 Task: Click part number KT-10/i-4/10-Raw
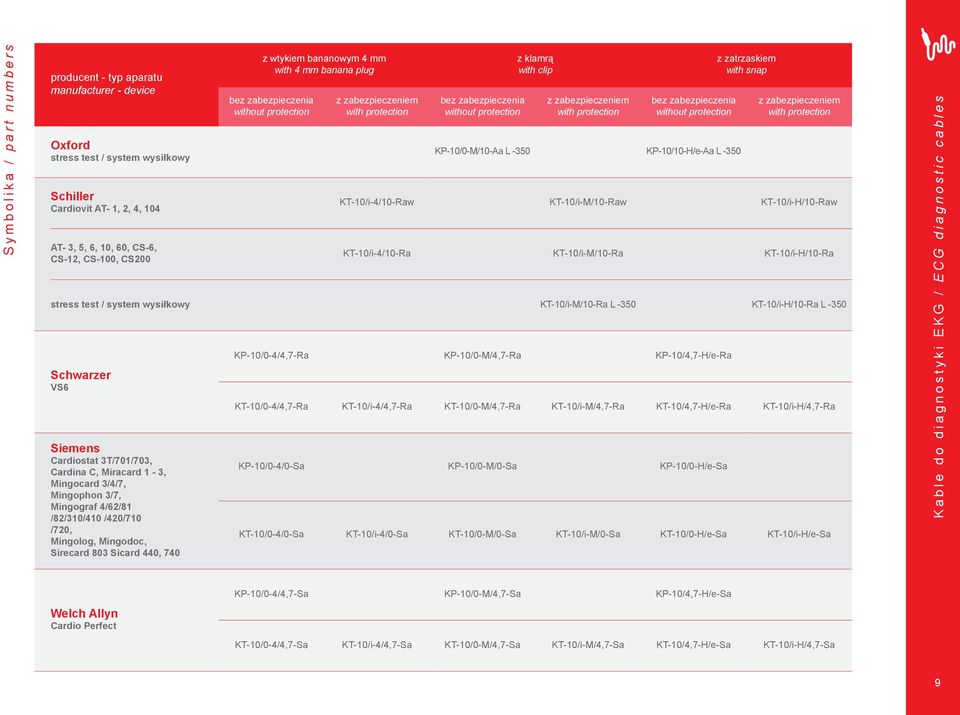(377, 202)
